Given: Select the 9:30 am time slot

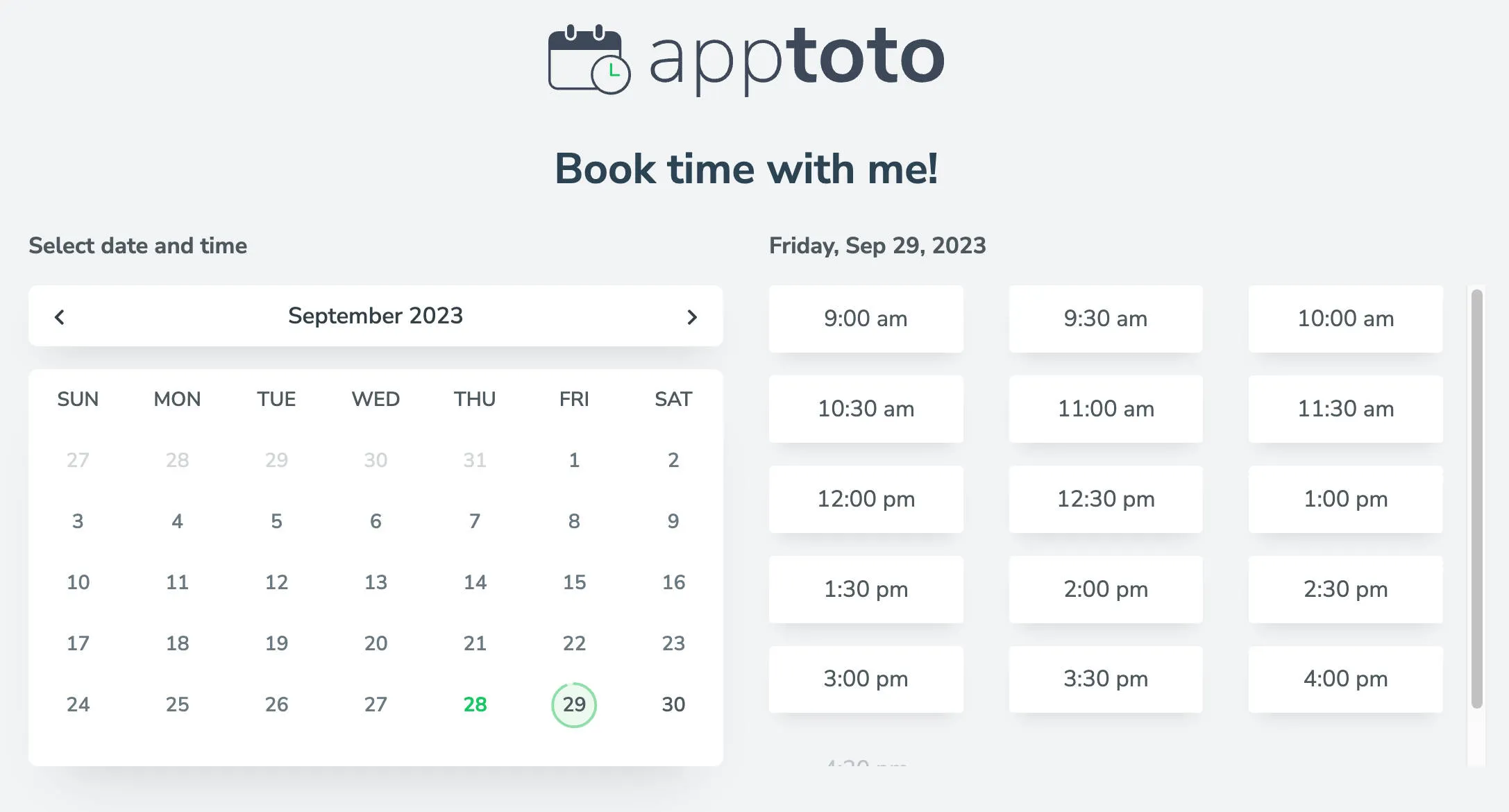Looking at the screenshot, I should click(x=1105, y=319).
